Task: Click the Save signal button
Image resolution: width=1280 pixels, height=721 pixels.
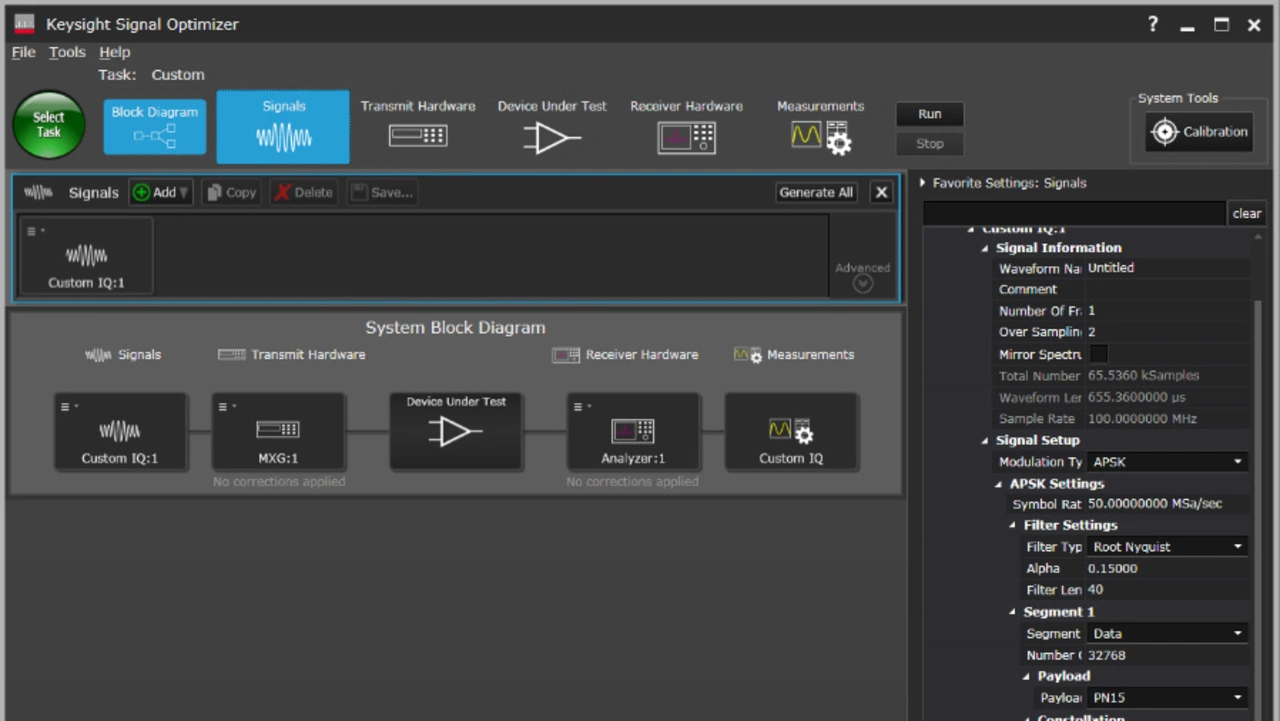Action: click(382, 193)
